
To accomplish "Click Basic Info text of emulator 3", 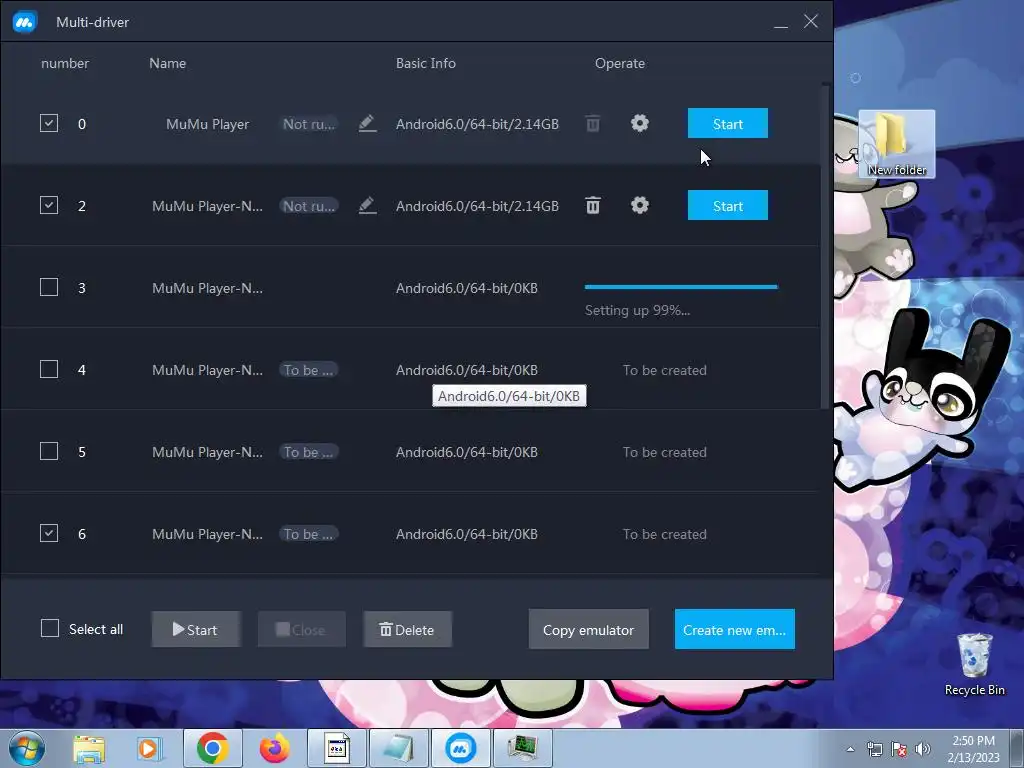I will point(466,288).
